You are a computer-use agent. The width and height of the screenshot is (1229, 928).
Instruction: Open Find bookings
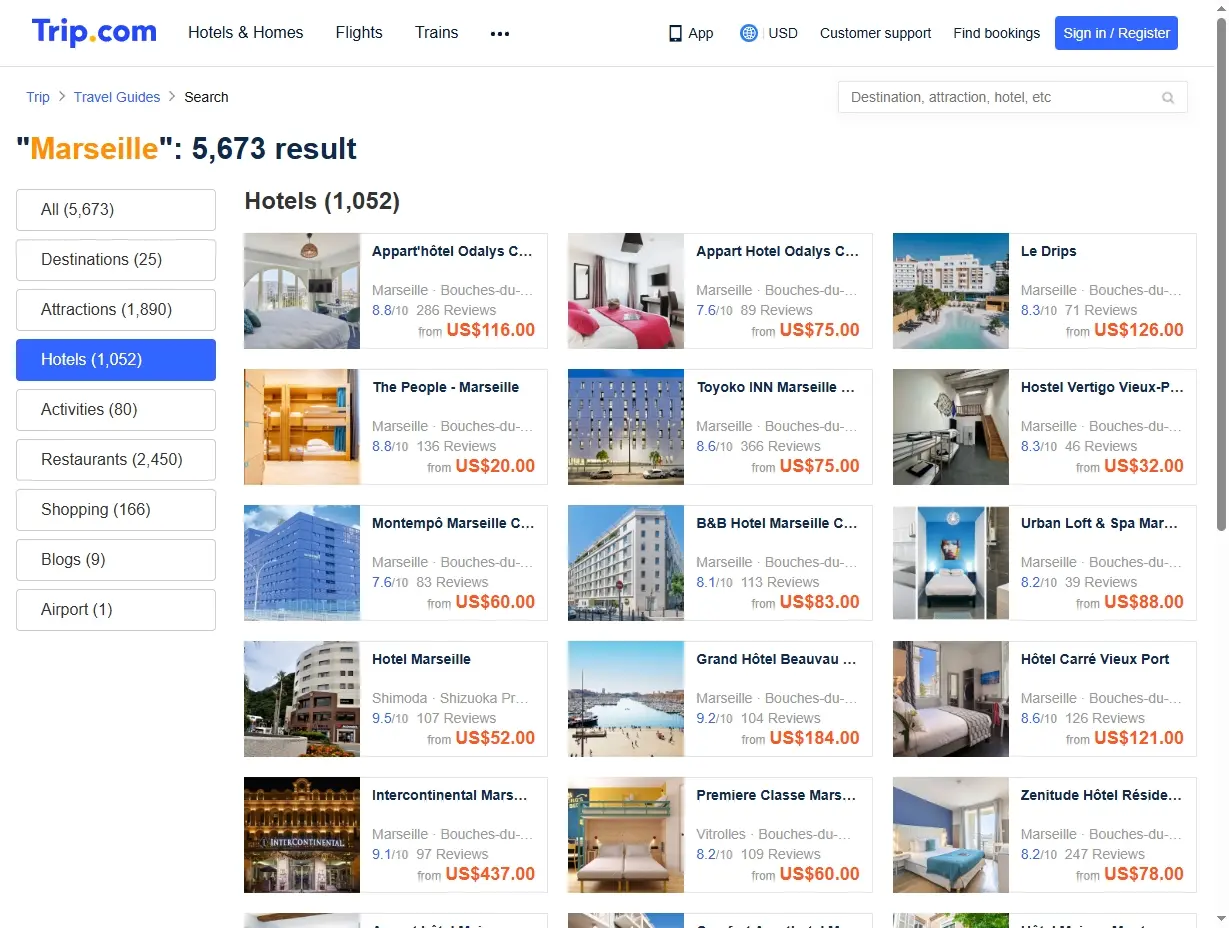pyautogui.click(x=996, y=33)
